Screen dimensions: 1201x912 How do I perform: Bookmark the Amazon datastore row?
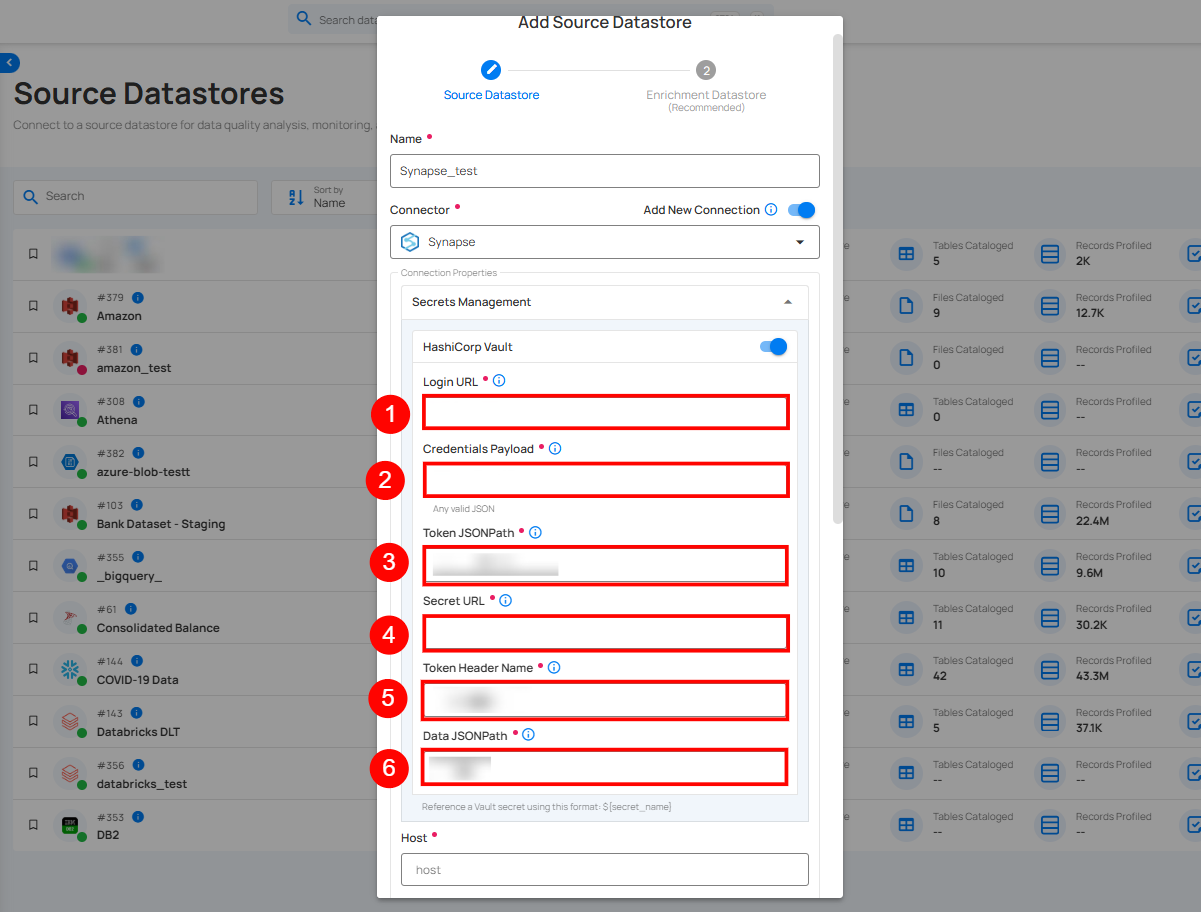(x=33, y=306)
